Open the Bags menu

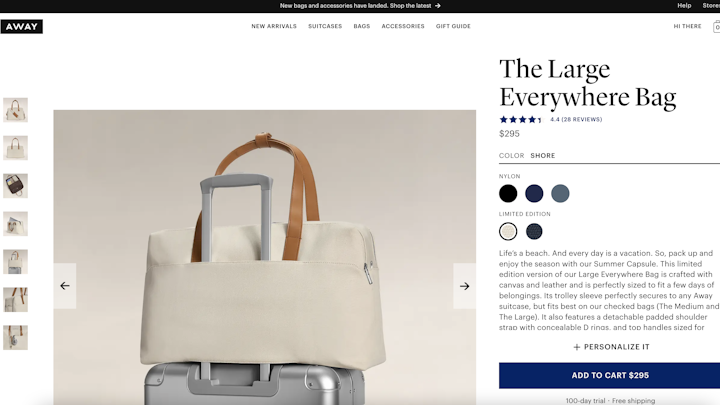362,26
